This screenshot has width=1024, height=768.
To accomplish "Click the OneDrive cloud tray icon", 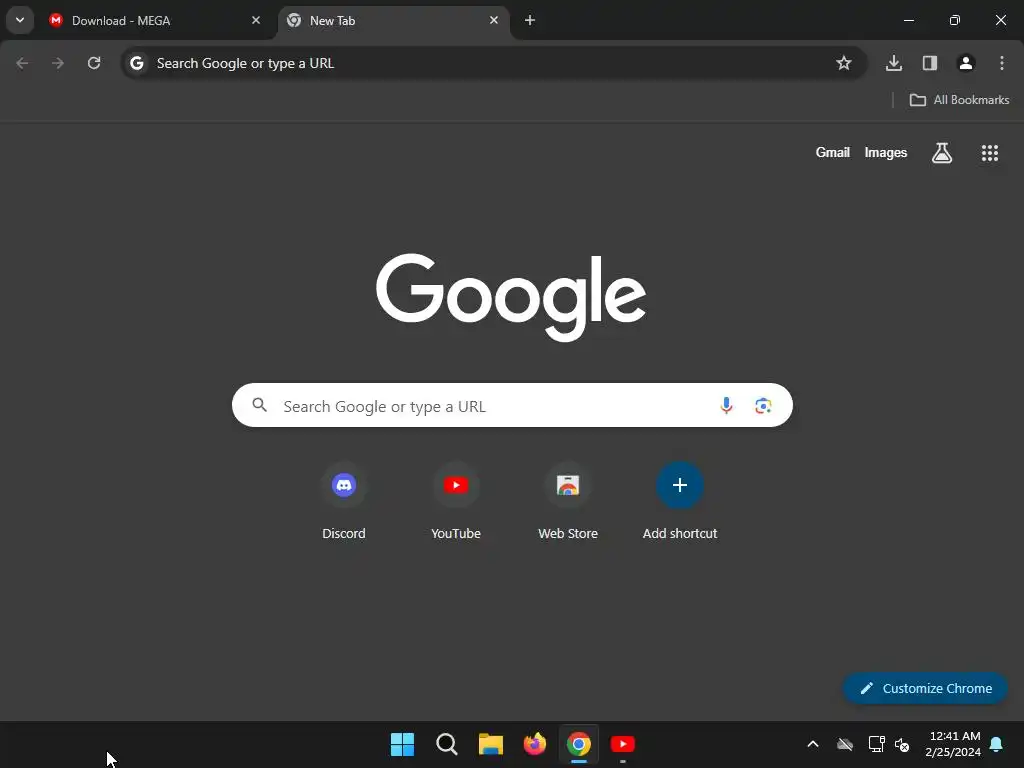I will [844, 744].
